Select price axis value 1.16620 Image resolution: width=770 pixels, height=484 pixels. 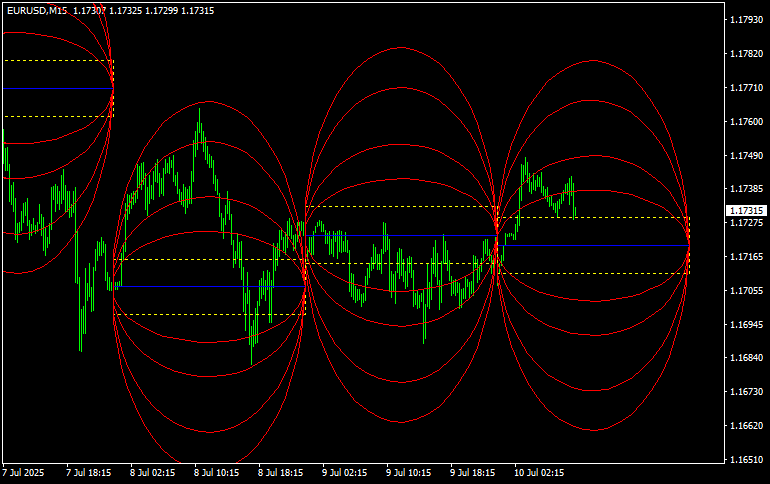coord(746,426)
